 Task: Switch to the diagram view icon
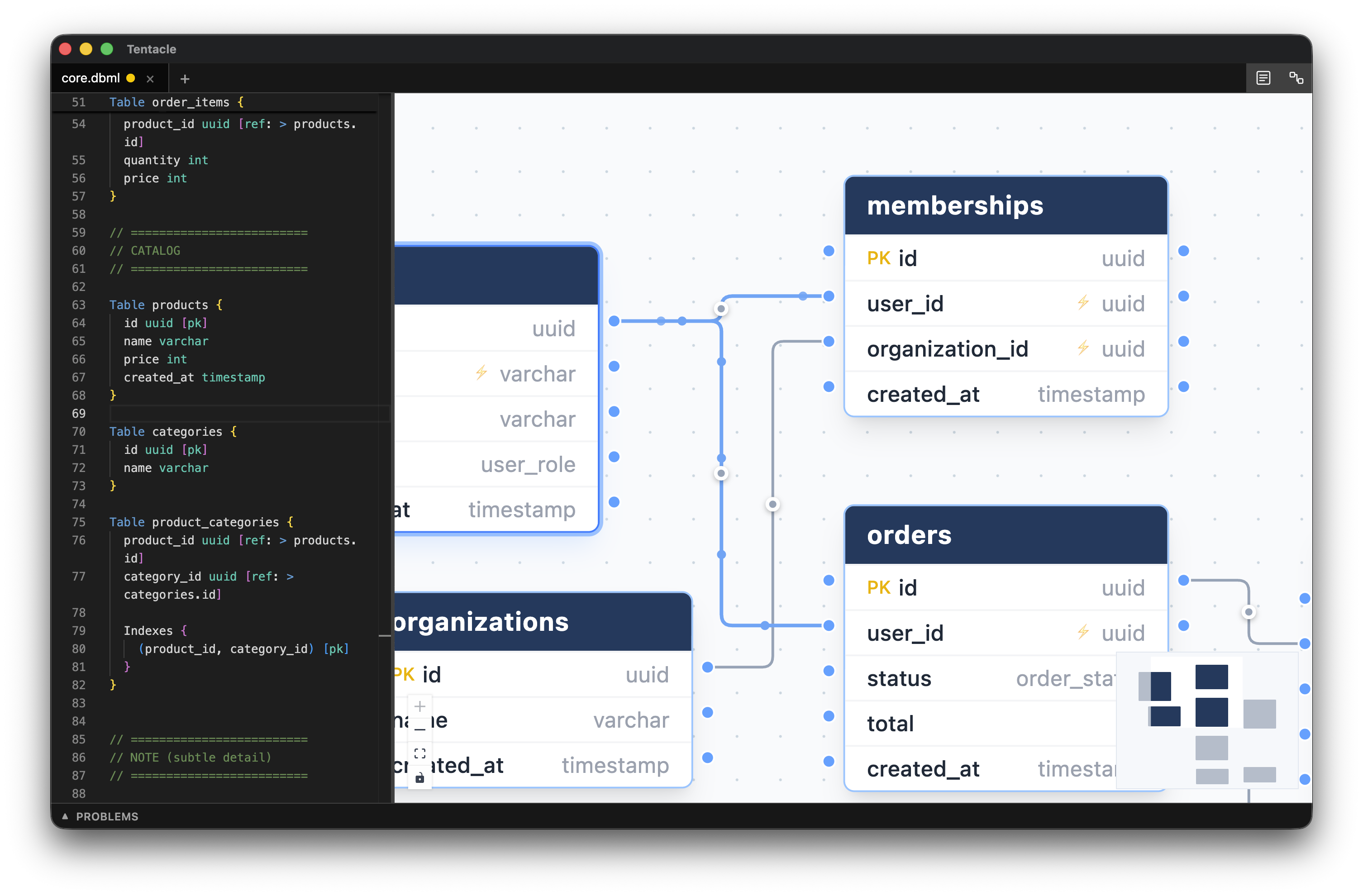coord(1296,78)
